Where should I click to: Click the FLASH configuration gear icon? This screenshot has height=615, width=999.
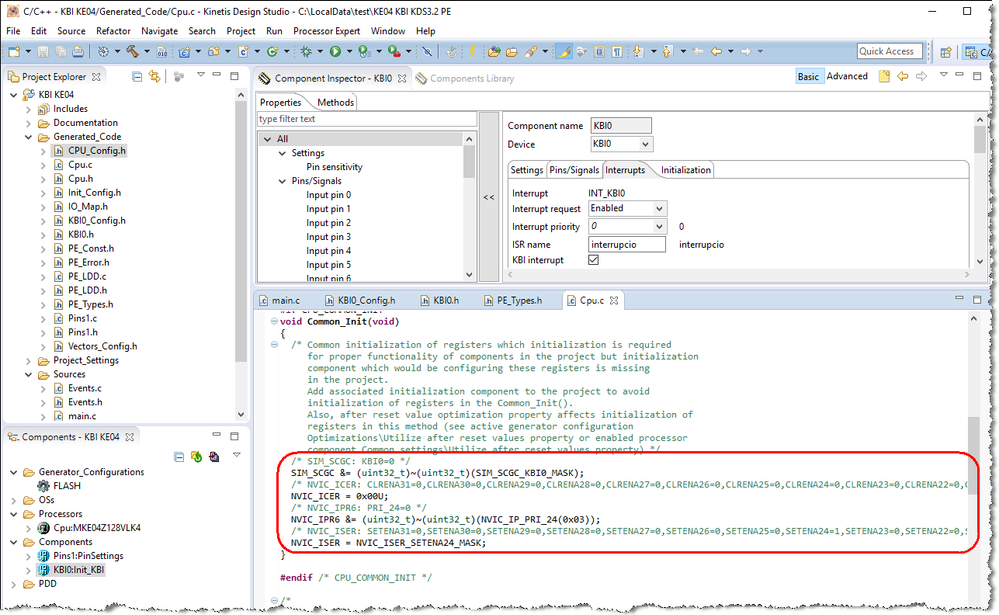coord(43,485)
